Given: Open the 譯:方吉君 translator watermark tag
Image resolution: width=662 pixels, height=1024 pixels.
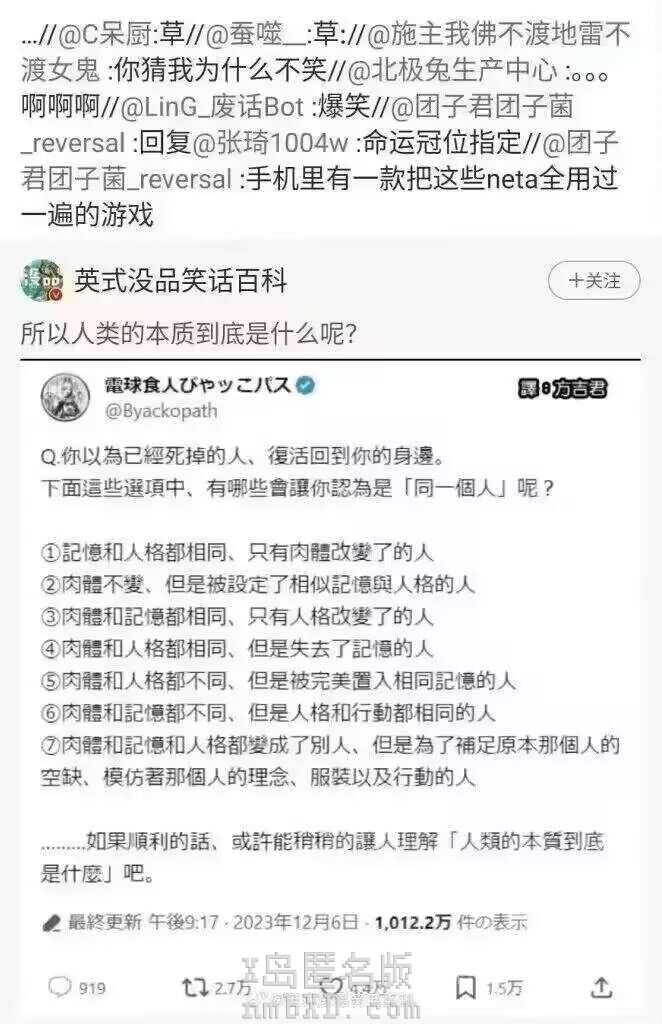Looking at the screenshot, I should click(x=562, y=389).
